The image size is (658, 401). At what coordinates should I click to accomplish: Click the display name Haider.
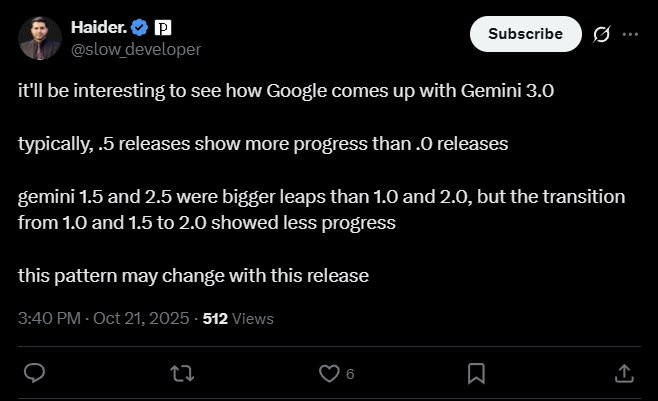coord(98,26)
